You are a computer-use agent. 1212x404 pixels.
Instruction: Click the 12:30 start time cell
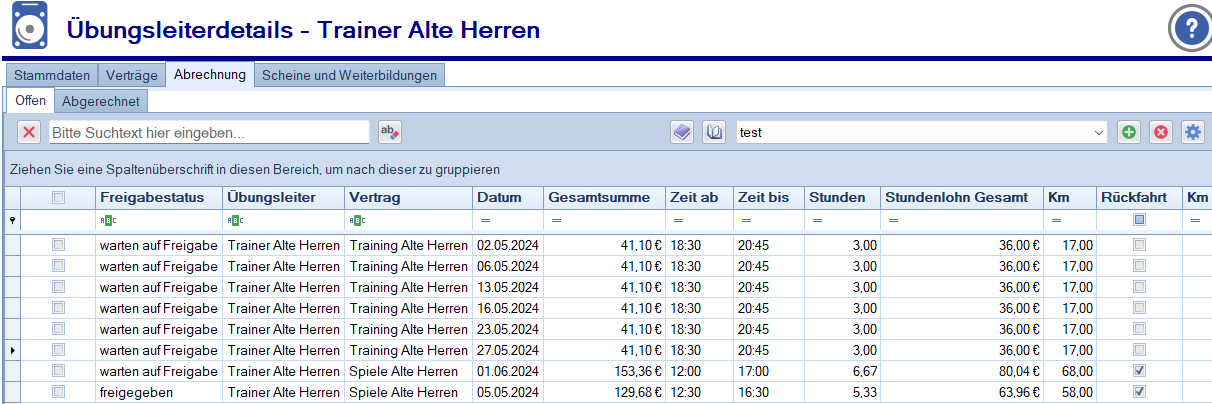tap(699, 392)
